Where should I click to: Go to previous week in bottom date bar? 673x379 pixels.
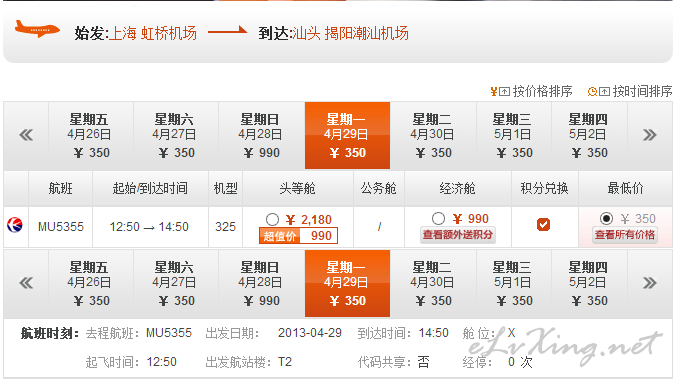[26, 283]
